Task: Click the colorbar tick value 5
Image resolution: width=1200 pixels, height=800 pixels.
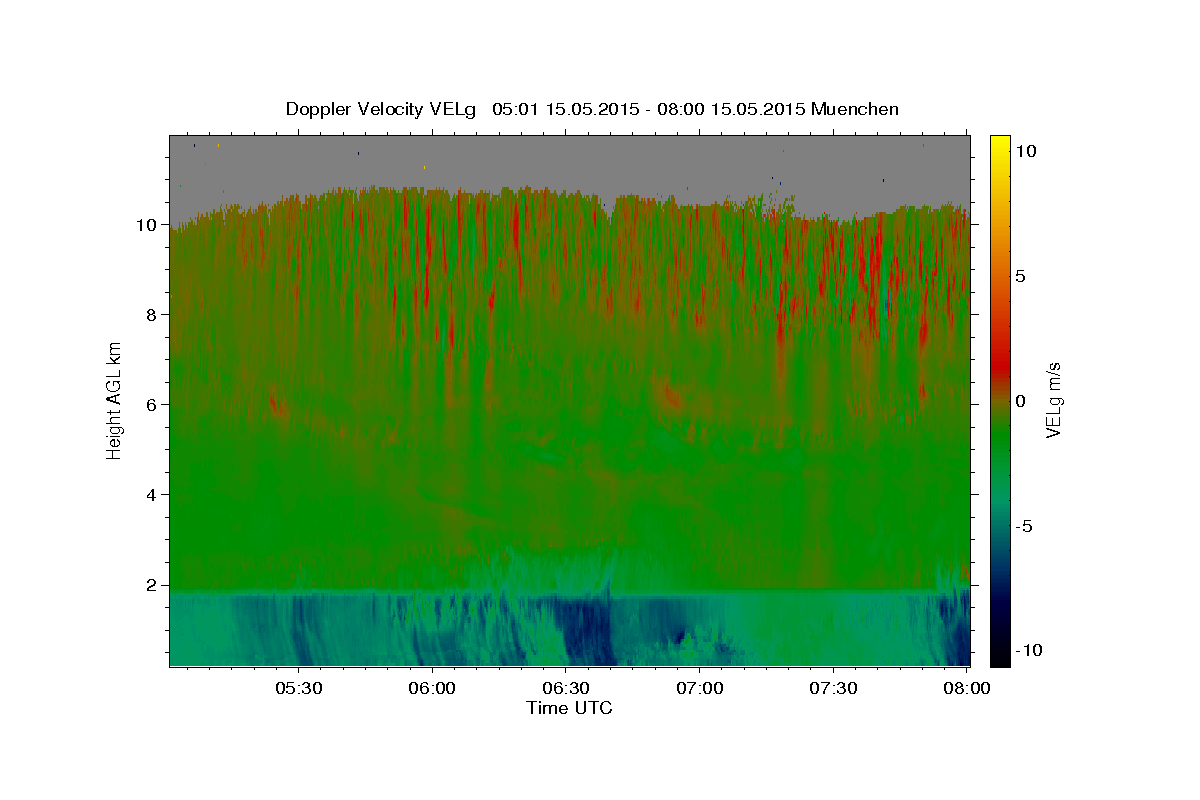Action: [x=1021, y=276]
